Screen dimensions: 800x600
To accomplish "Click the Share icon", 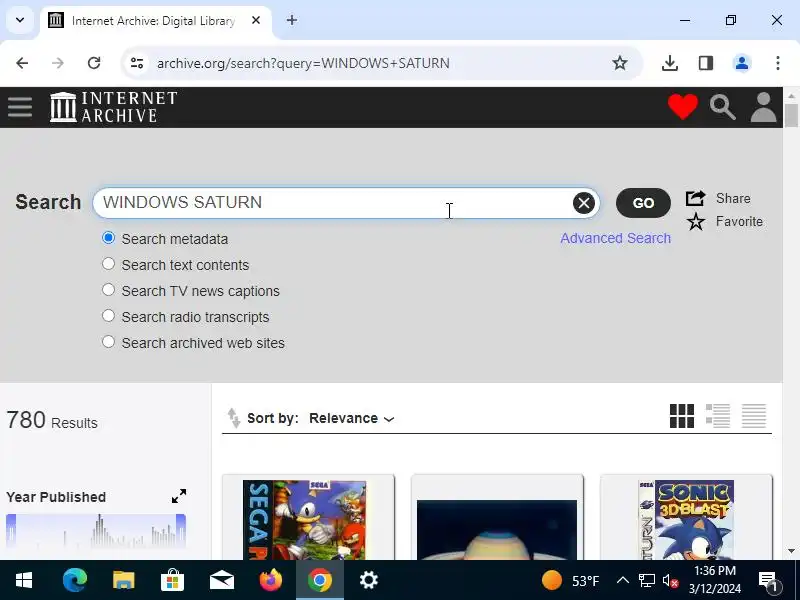I will coord(695,198).
